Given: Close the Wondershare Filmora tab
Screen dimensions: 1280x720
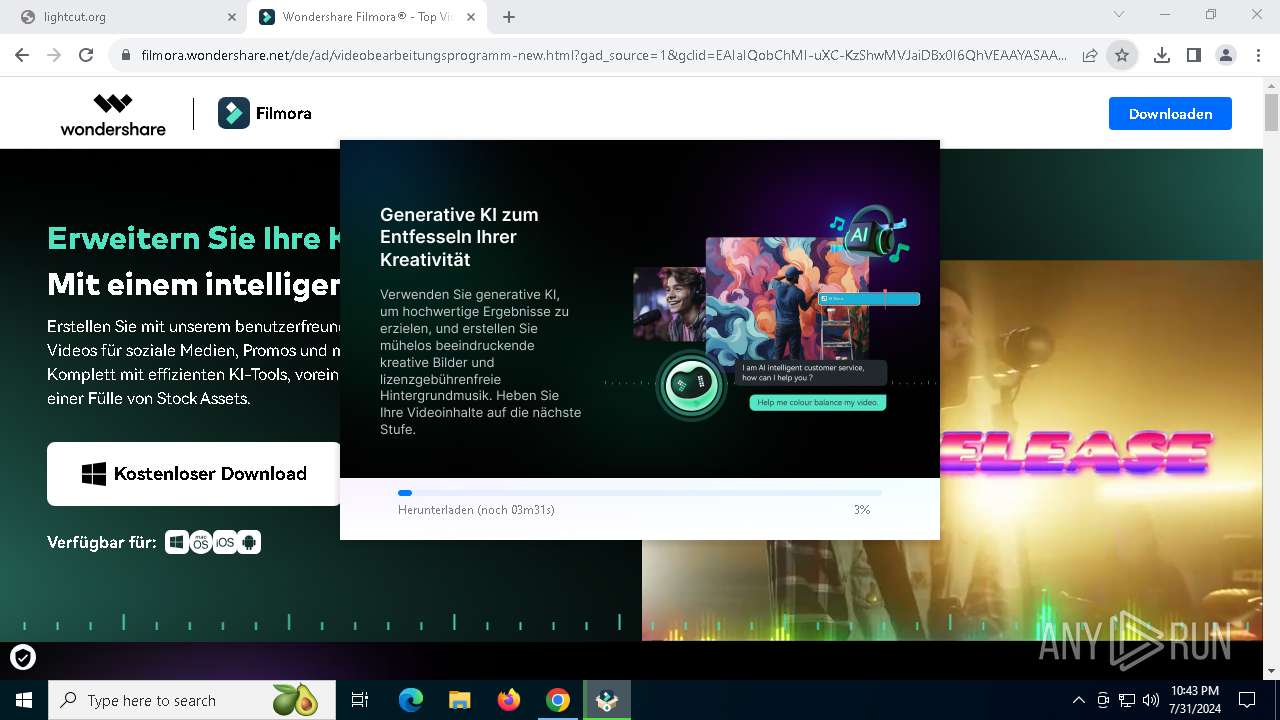Looking at the screenshot, I should [469, 17].
